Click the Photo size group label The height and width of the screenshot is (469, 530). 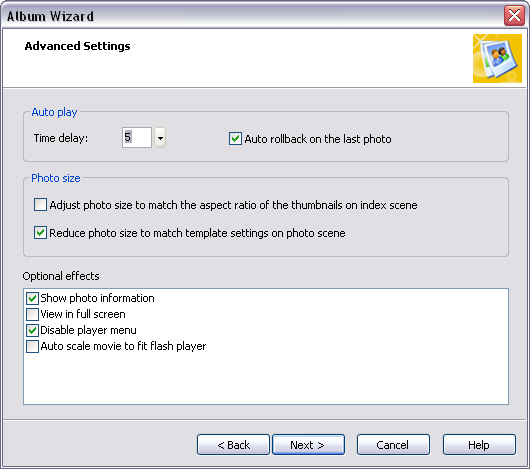coord(56,178)
